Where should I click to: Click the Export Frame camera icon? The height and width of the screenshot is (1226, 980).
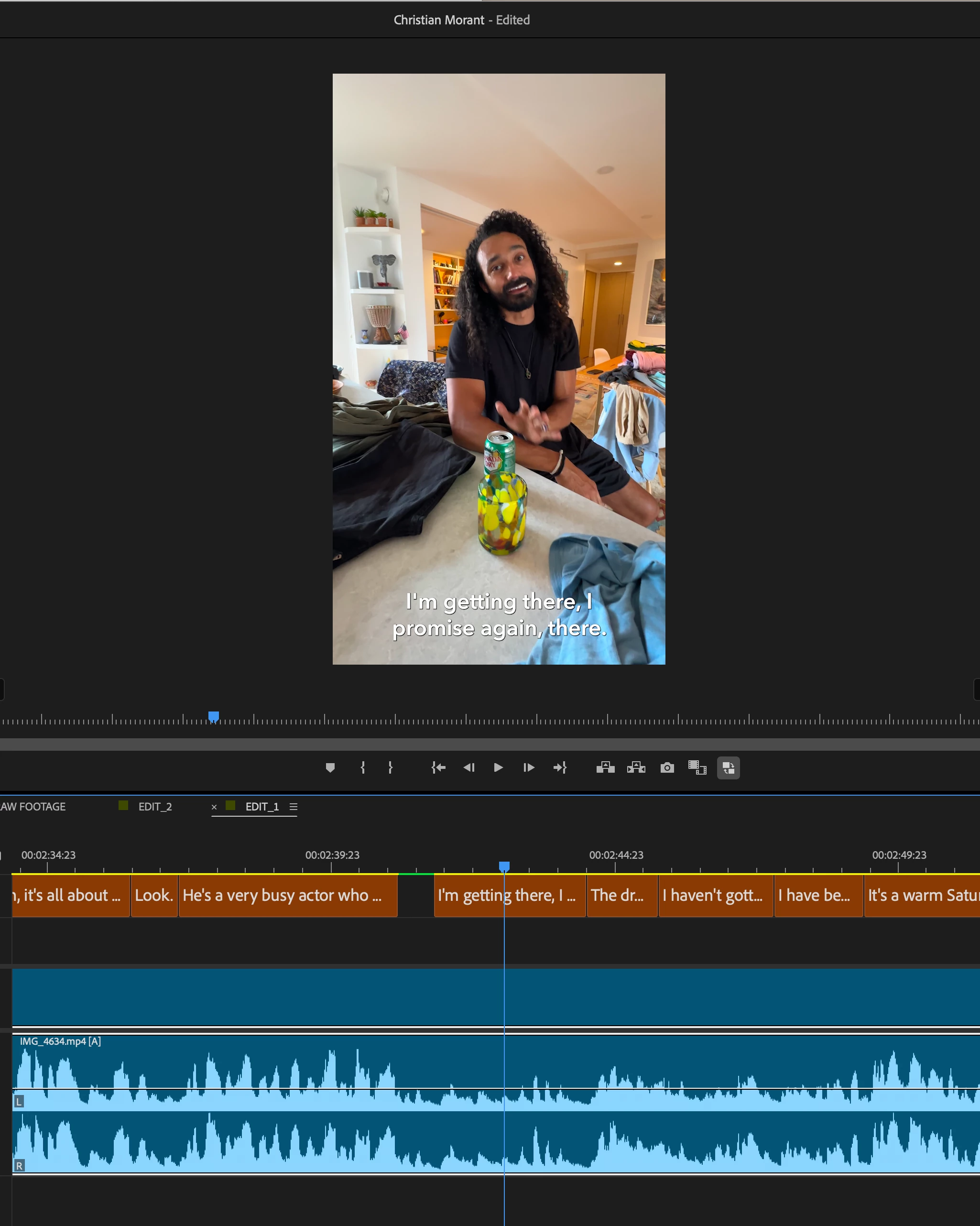pos(667,767)
